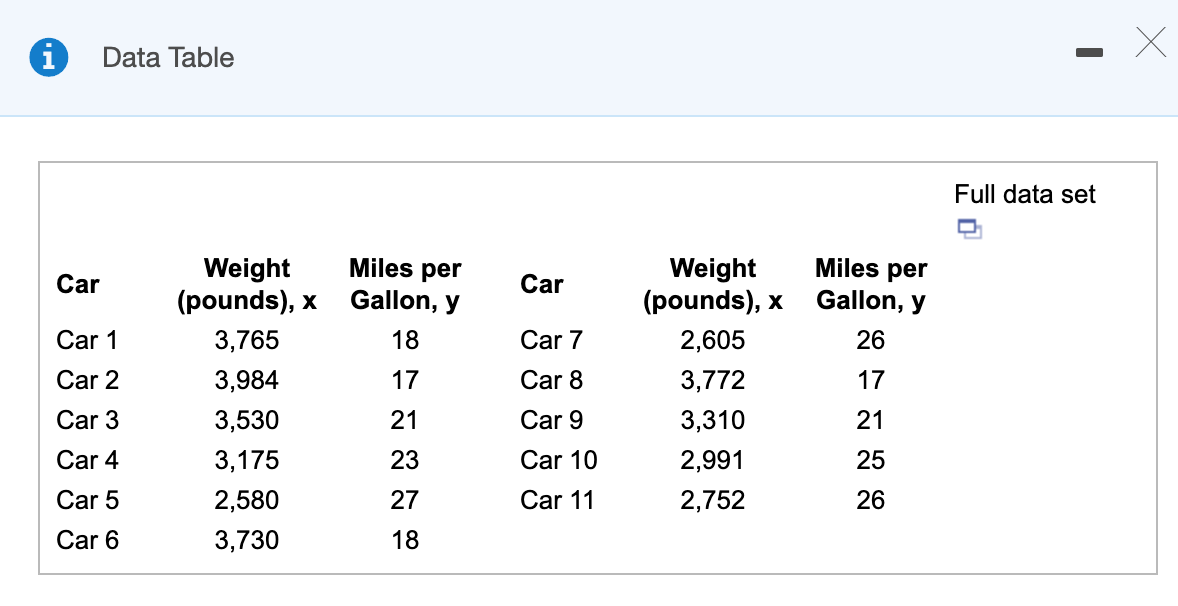
Task: Click the Car 7 row label
Action: click(551, 340)
